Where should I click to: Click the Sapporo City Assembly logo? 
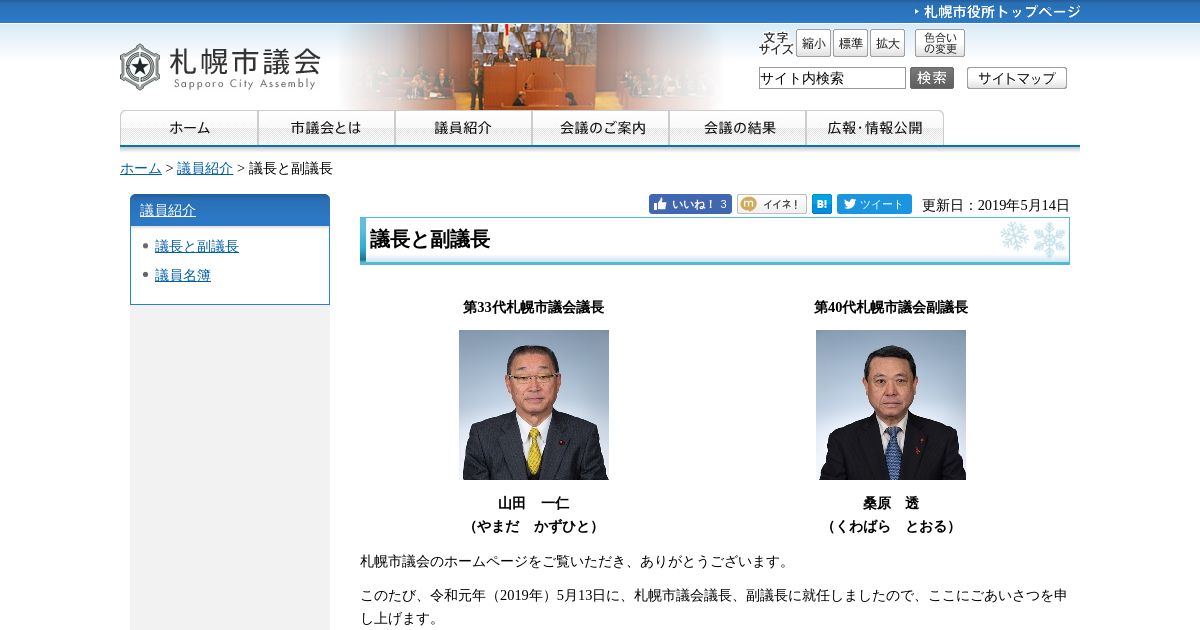[220, 67]
